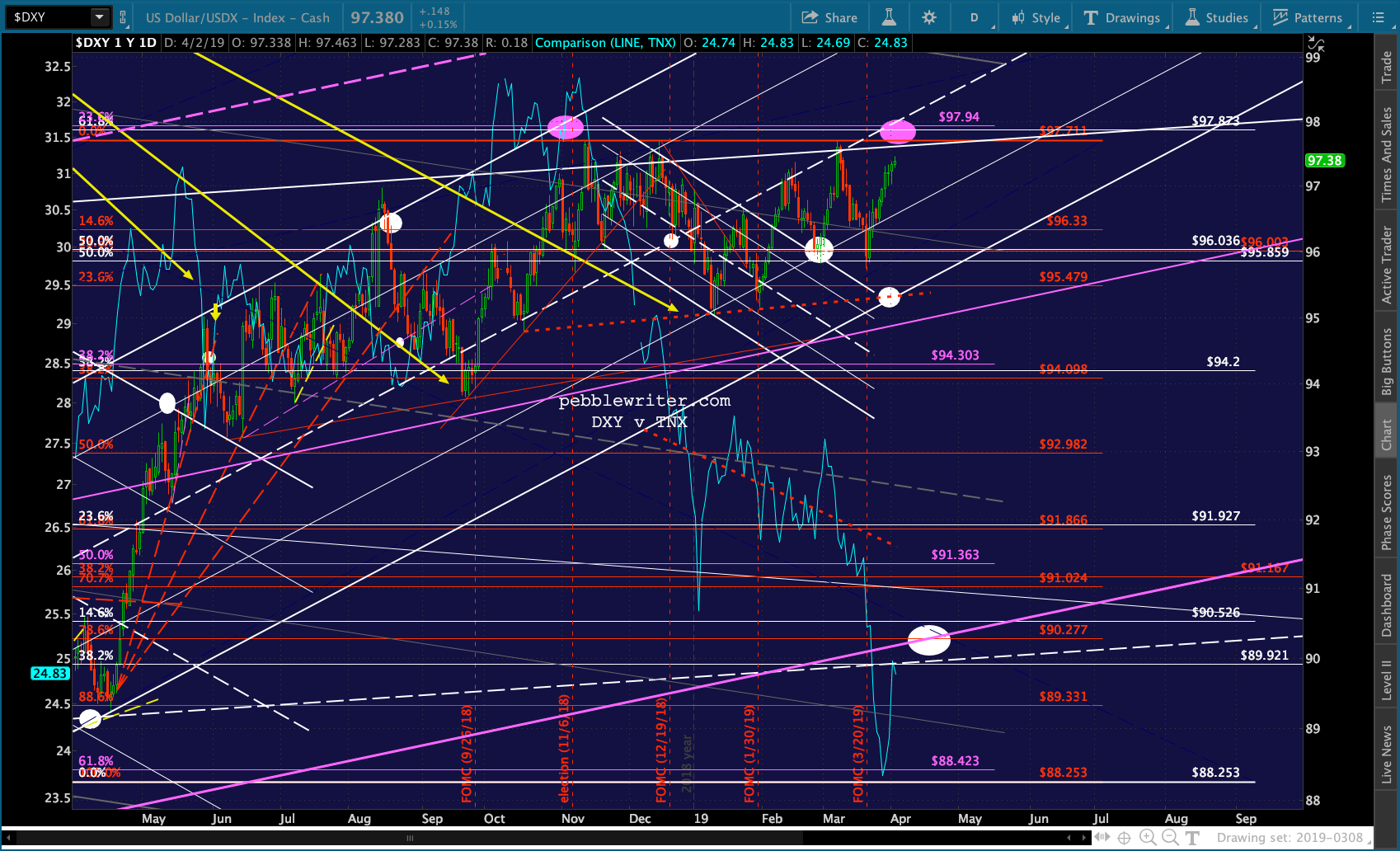This screenshot has width=1400, height=851.
Task: Click the symbol link clipboard icon
Action: [123, 16]
